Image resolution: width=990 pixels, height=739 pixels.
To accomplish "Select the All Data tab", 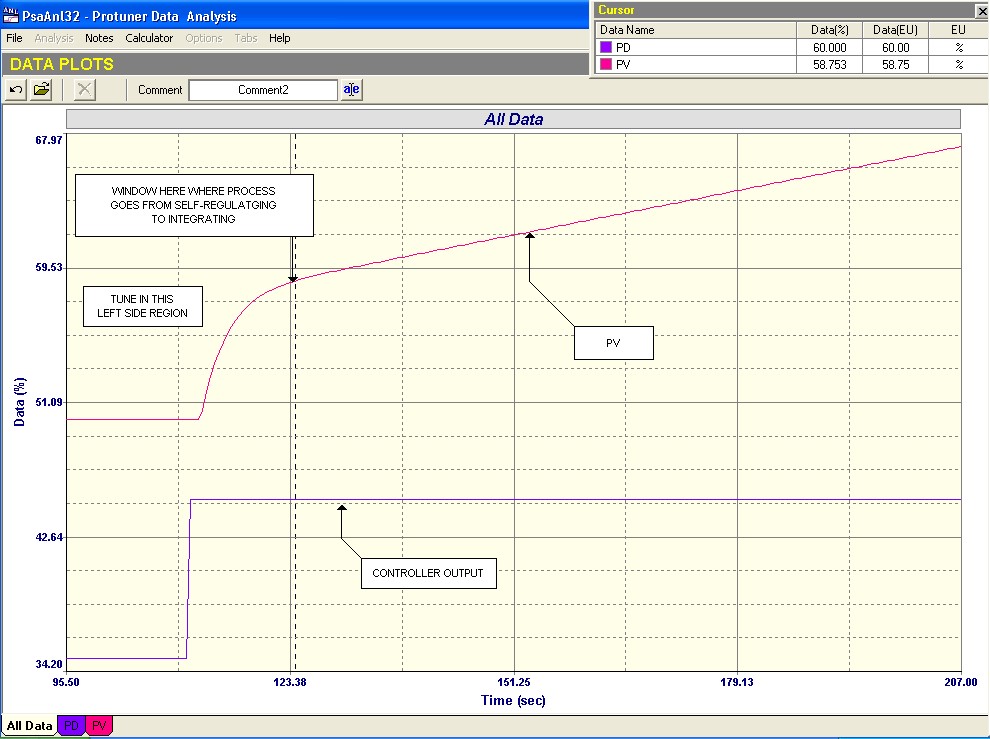I will coord(29,726).
